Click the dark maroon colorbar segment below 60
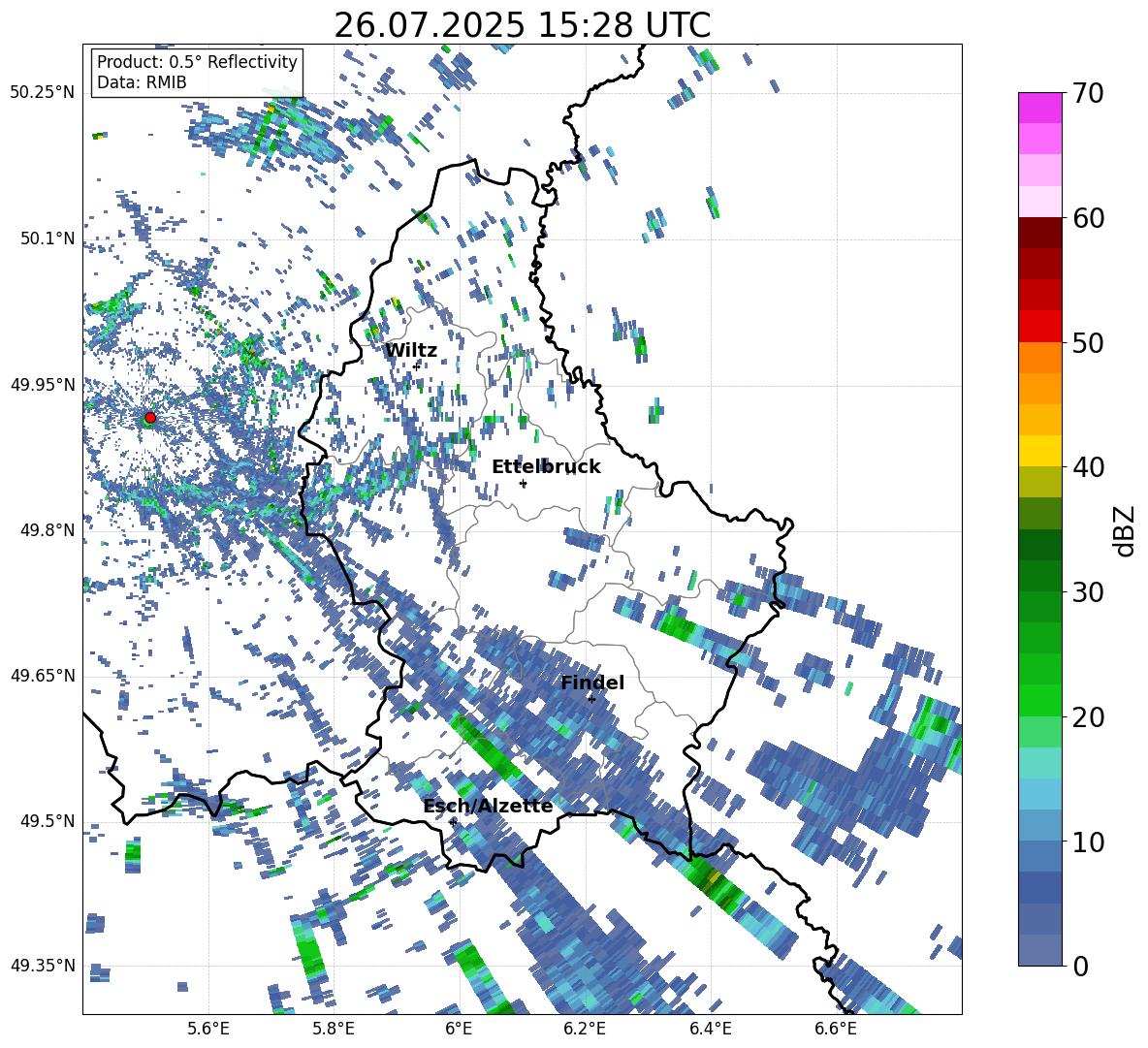Screen dimensions: 1148x1048 tap(1039, 233)
